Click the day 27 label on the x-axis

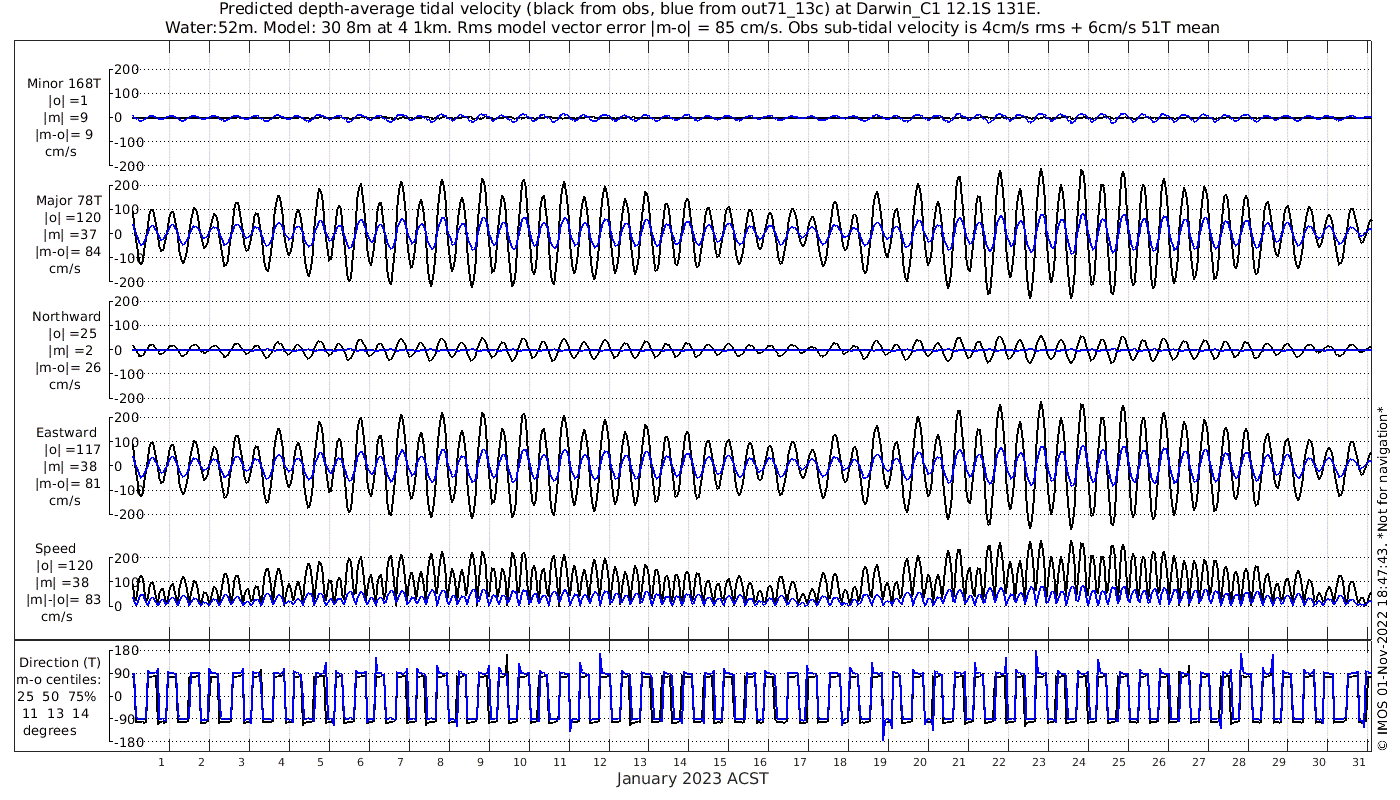point(1199,762)
